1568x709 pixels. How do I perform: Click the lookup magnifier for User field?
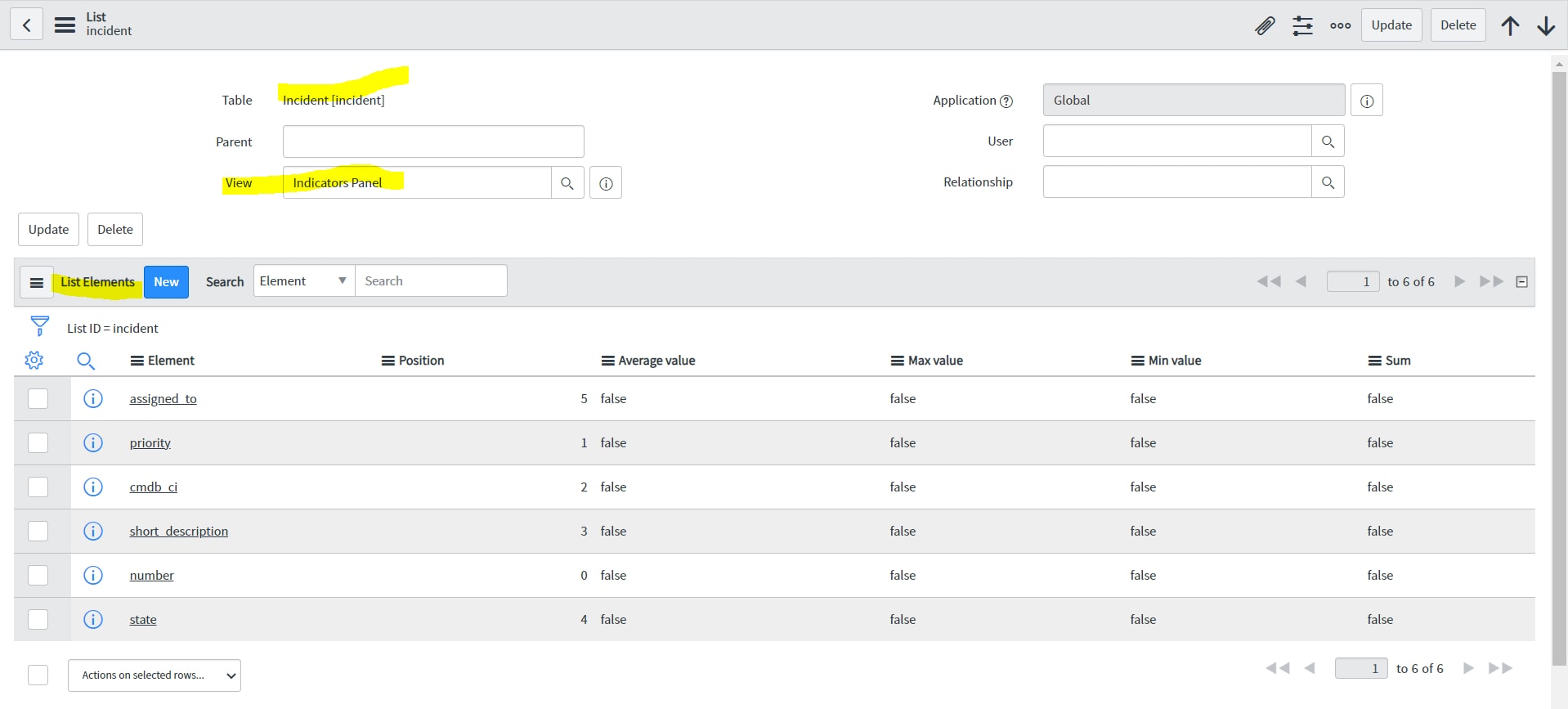pos(1328,141)
